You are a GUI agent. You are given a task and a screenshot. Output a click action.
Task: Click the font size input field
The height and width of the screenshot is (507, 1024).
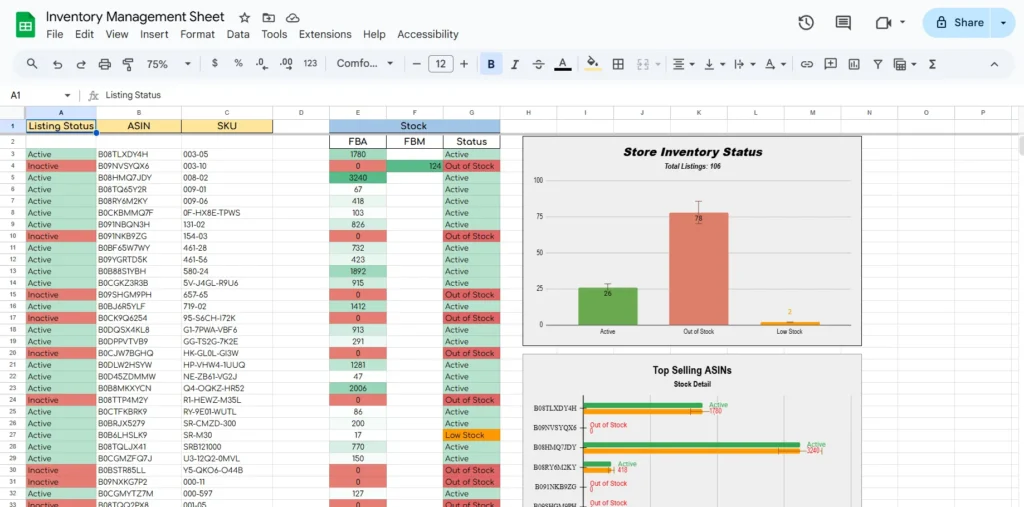[440, 64]
